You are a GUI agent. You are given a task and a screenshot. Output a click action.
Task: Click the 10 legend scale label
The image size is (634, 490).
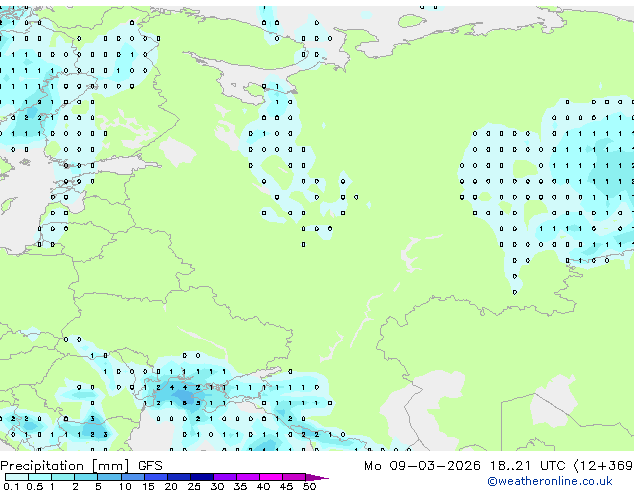[125, 486]
